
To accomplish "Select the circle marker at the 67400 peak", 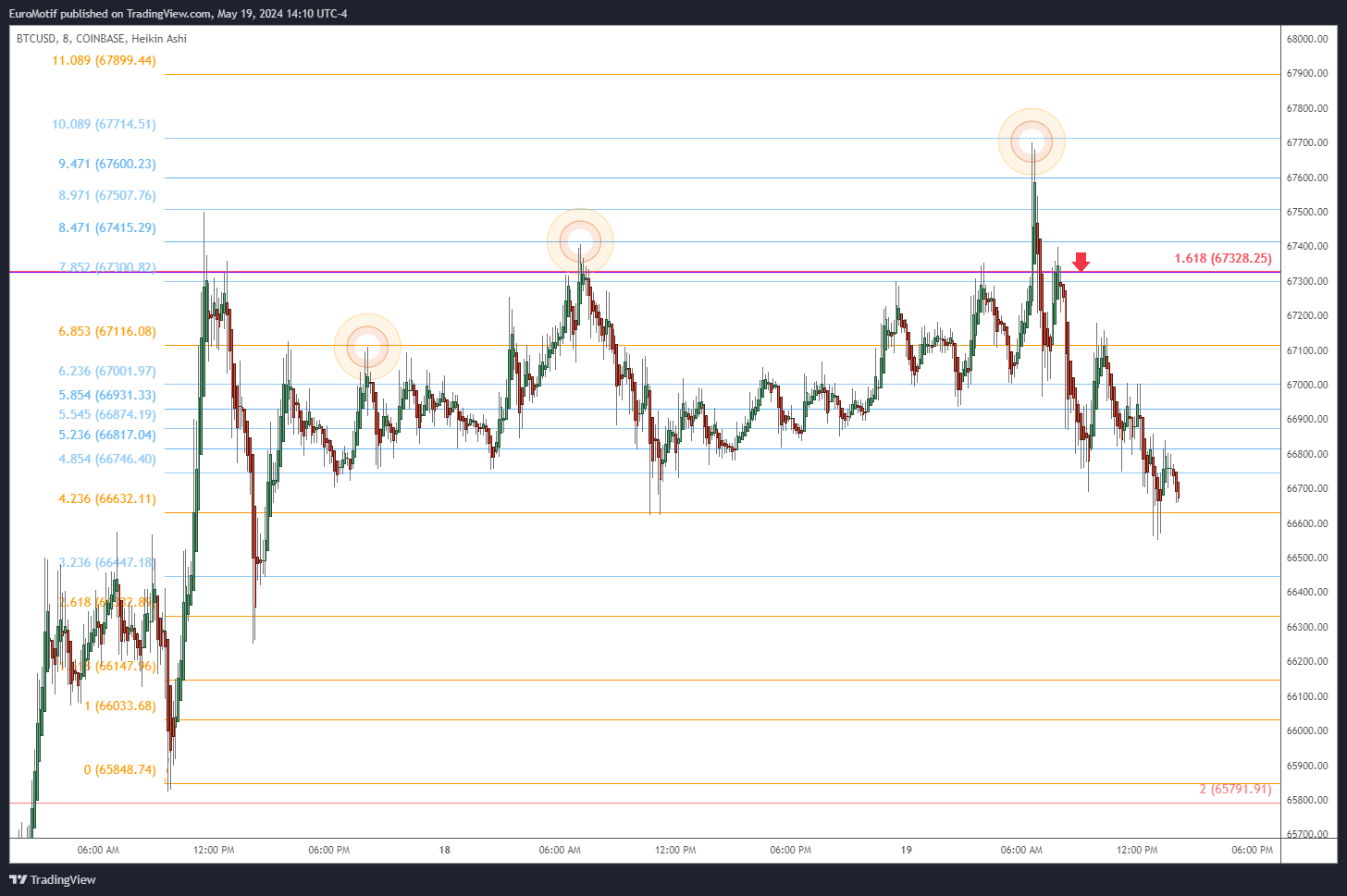I will pyautogui.click(x=580, y=242).
